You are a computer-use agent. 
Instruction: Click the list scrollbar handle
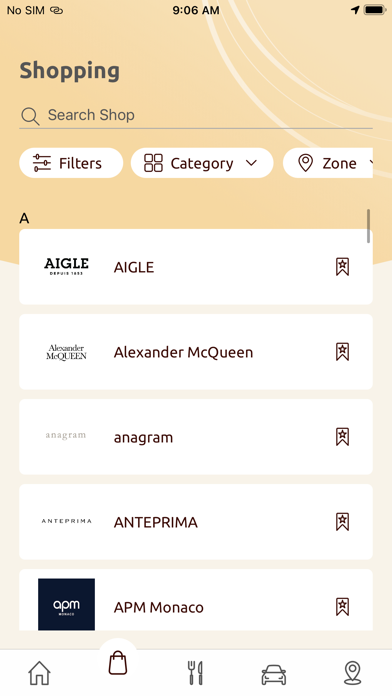click(x=368, y=226)
